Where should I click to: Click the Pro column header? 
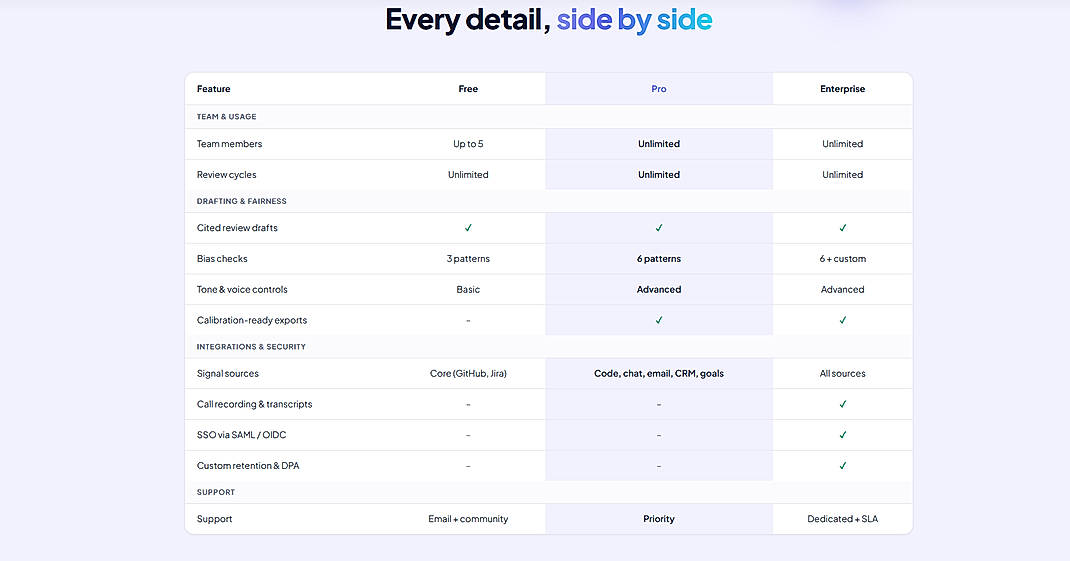[659, 89]
